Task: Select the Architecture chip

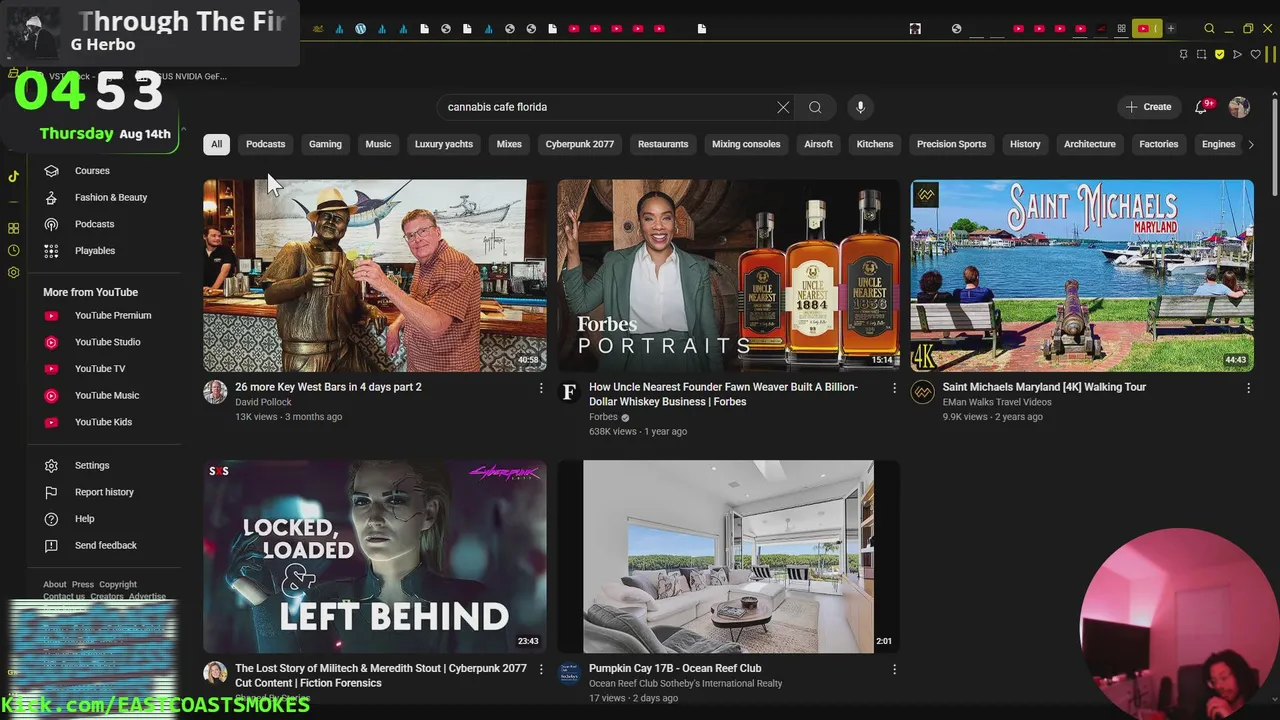Action: tap(1089, 144)
